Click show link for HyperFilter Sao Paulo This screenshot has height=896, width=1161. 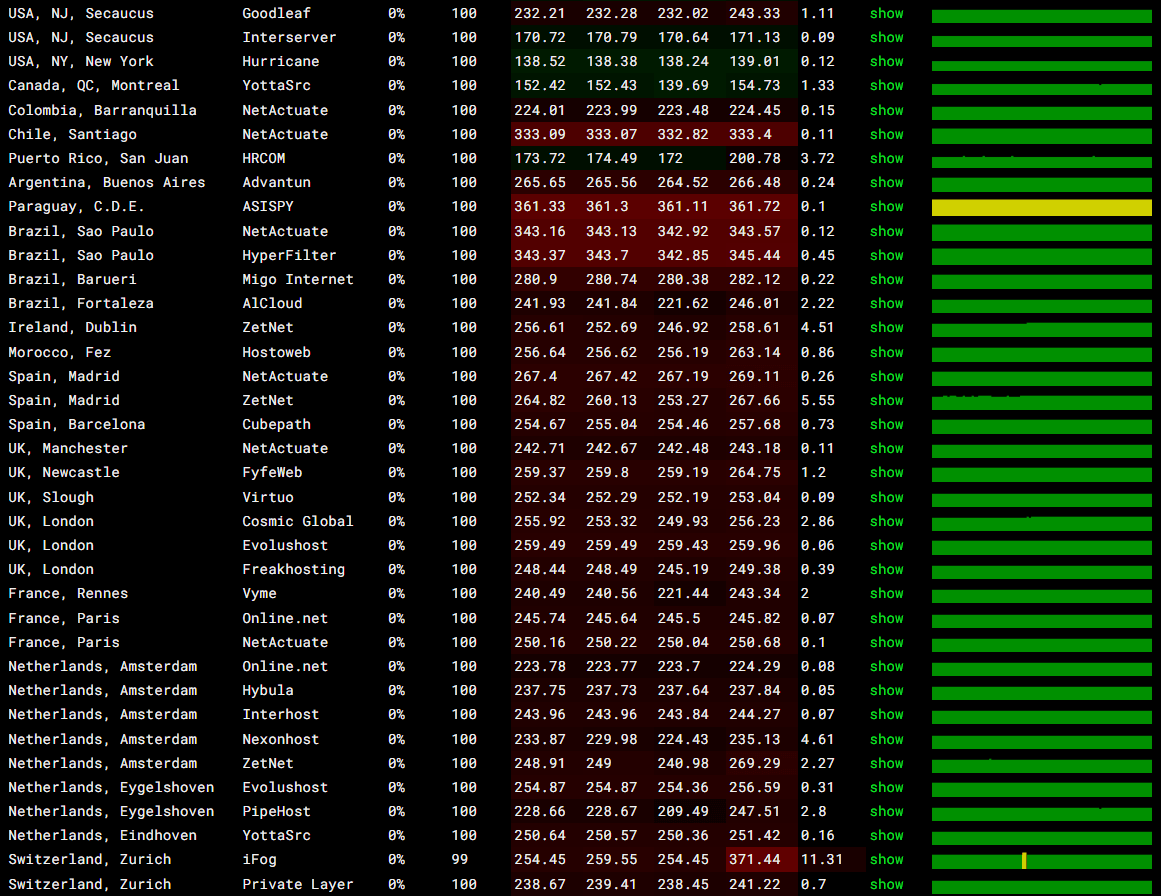tap(886, 255)
